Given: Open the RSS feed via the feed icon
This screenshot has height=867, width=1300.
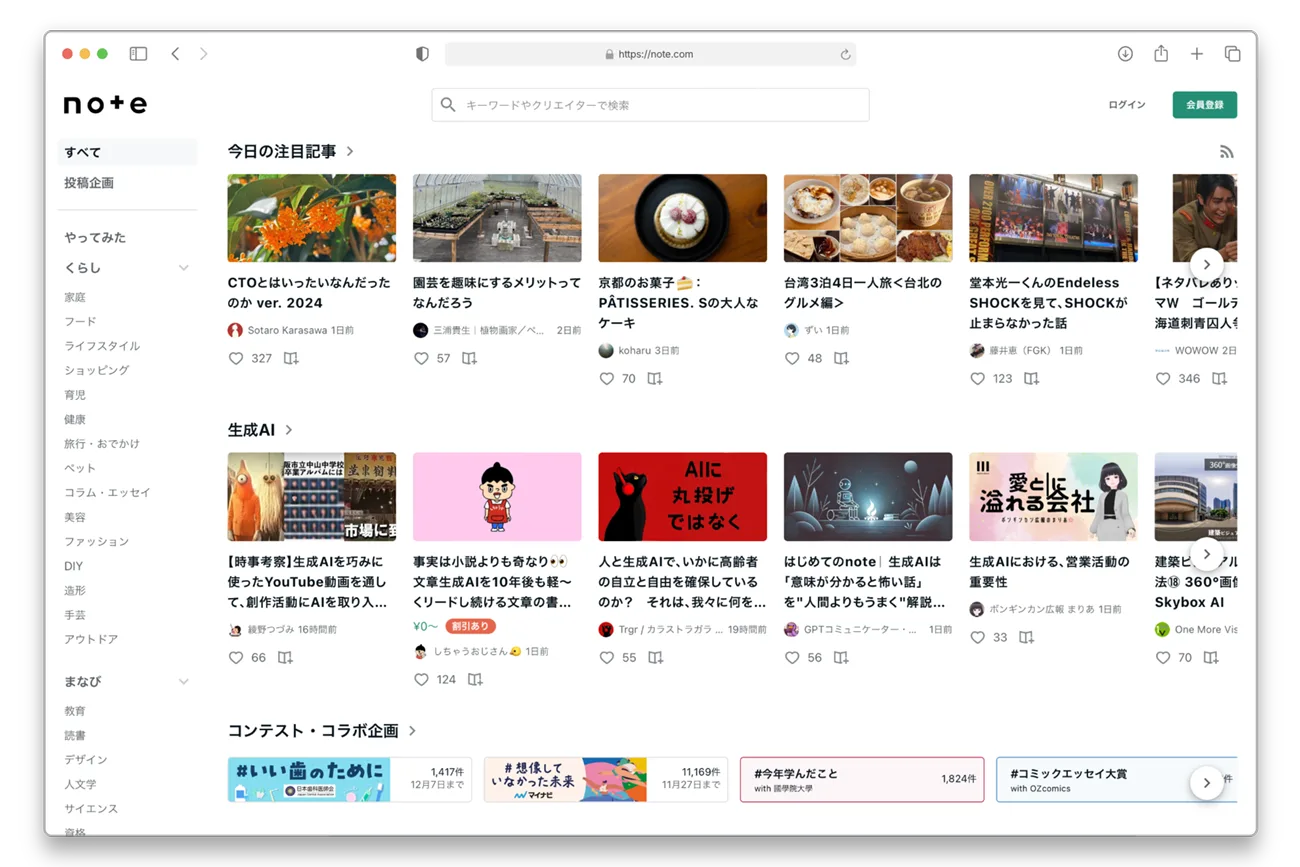Looking at the screenshot, I should pos(1227,151).
